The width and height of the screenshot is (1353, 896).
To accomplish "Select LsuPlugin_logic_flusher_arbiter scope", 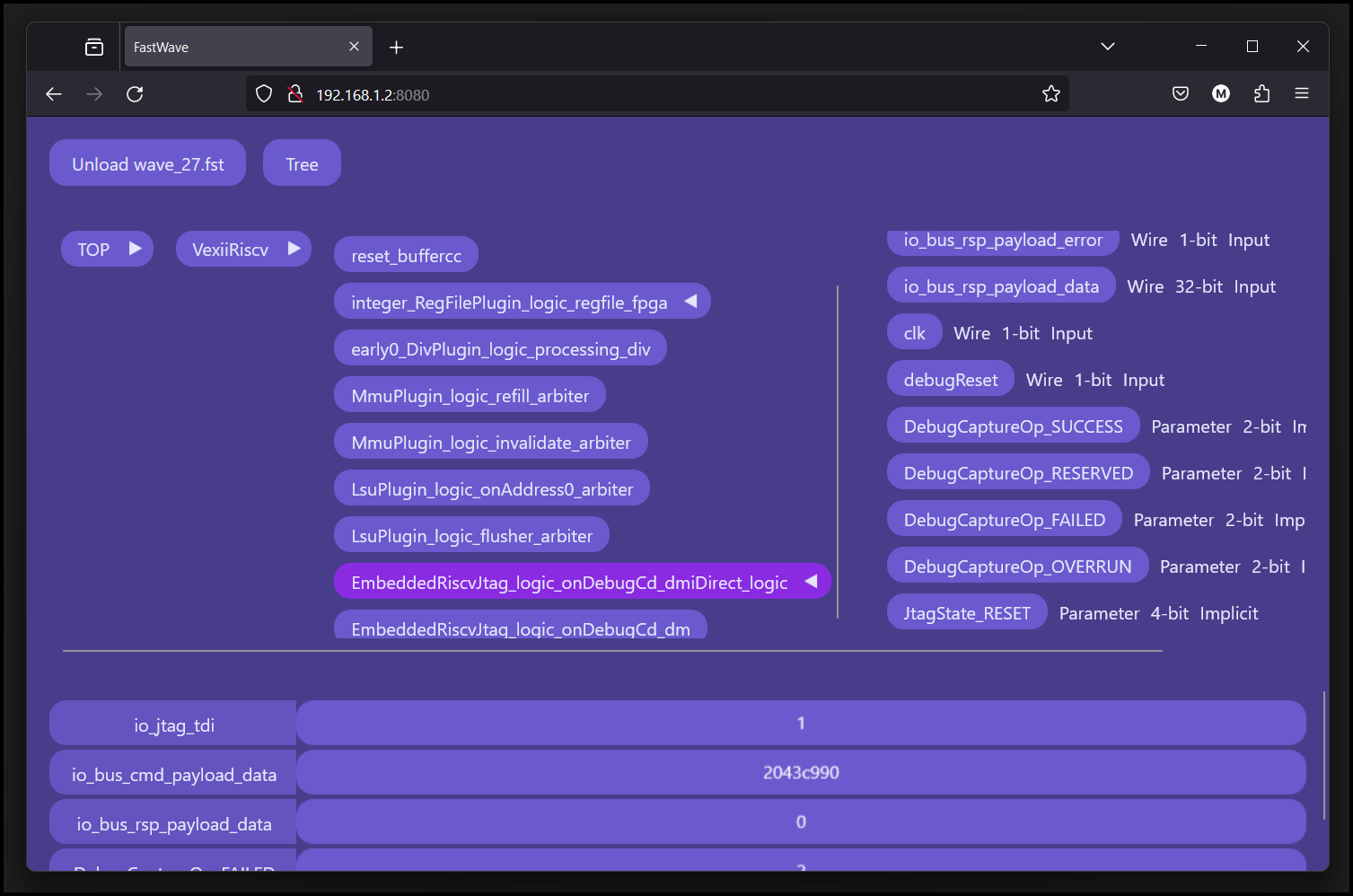I will coord(471,535).
